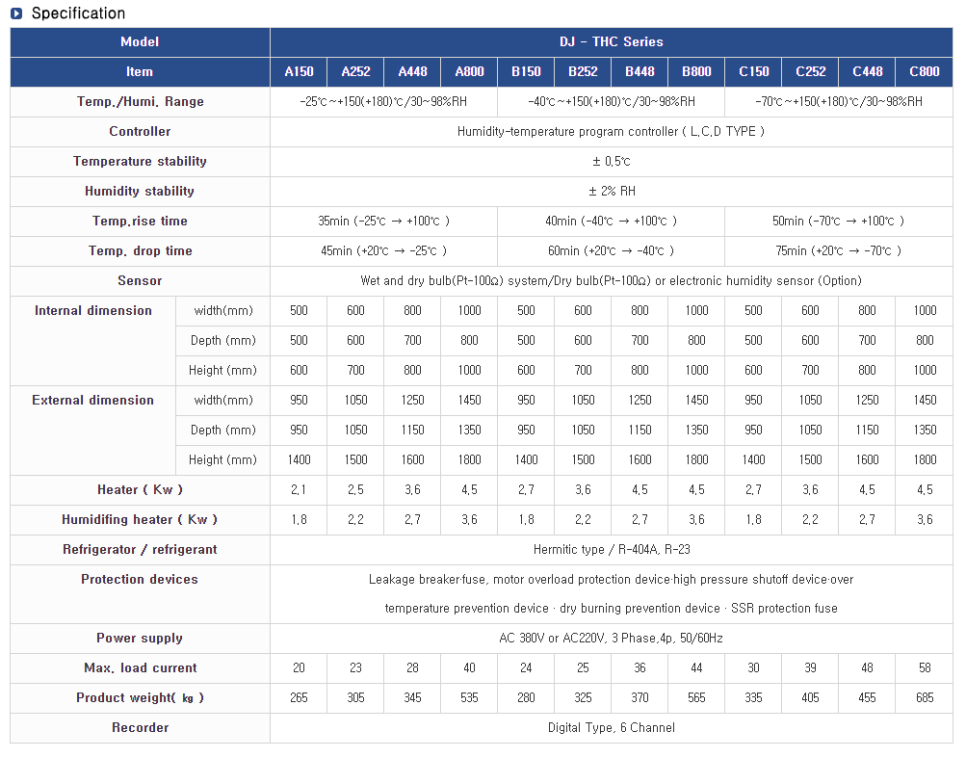Click the Specification heading text
Screen dimensions: 966x758
click(x=78, y=14)
